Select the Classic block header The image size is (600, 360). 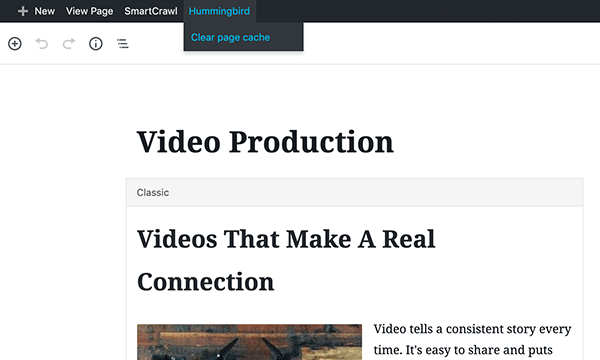[354, 192]
